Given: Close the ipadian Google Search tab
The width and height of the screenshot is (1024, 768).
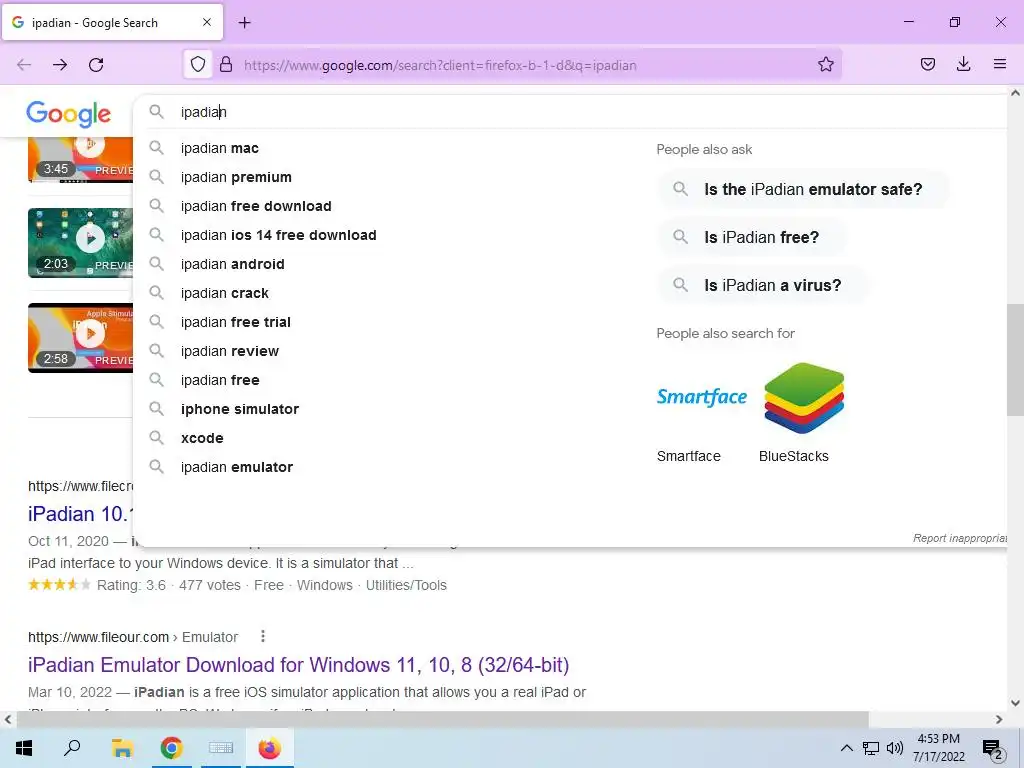Looking at the screenshot, I should pos(207,22).
